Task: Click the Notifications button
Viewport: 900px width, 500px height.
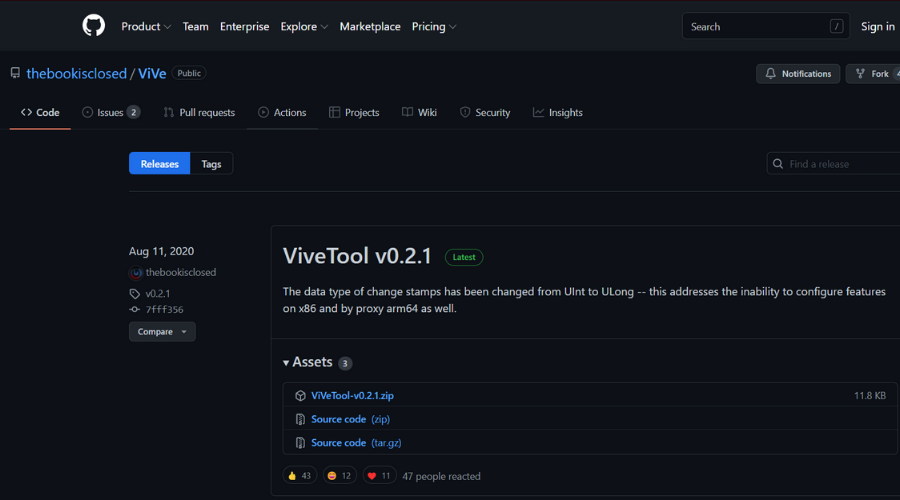Action: [x=797, y=74]
